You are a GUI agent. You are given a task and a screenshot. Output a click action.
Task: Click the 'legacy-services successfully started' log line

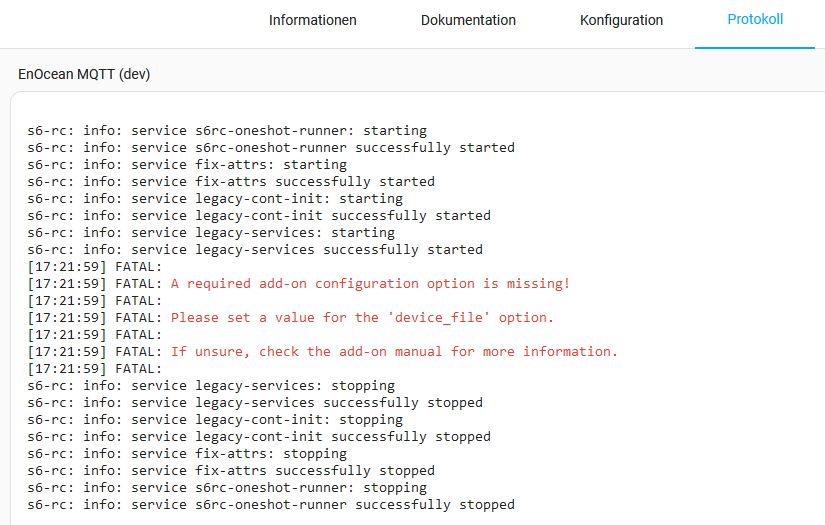click(255, 250)
